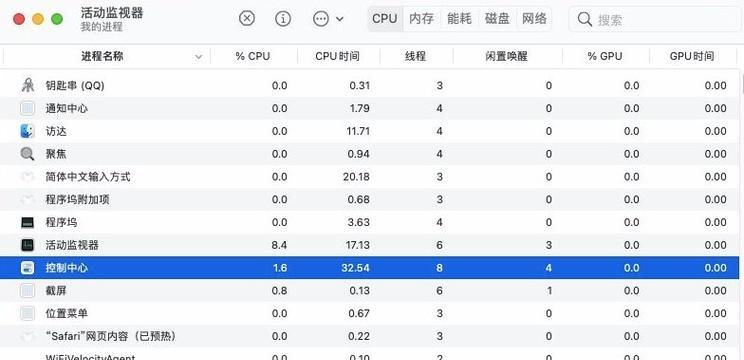Click CPU time value 17.13

point(358,245)
